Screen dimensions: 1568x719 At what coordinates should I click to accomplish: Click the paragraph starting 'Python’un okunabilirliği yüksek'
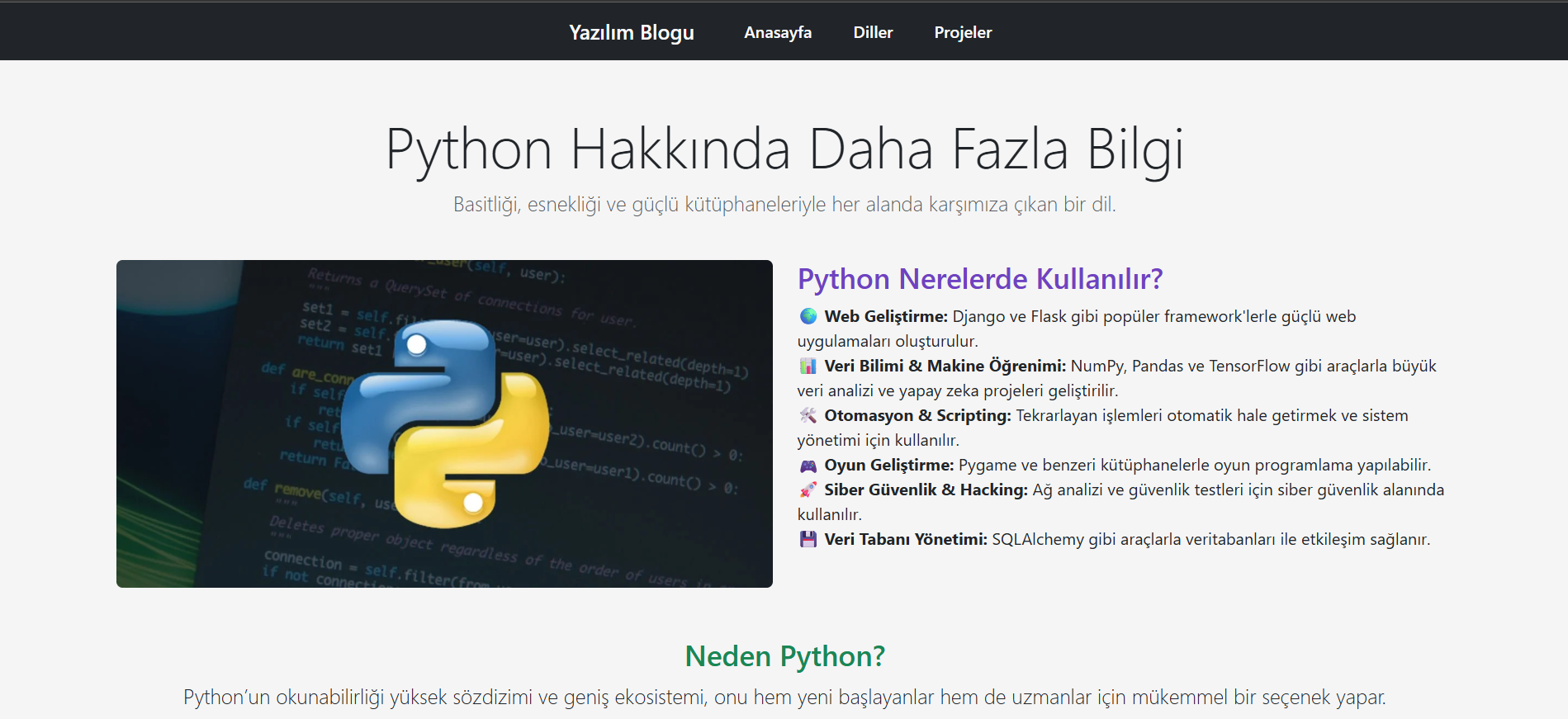tap(784, 698)
